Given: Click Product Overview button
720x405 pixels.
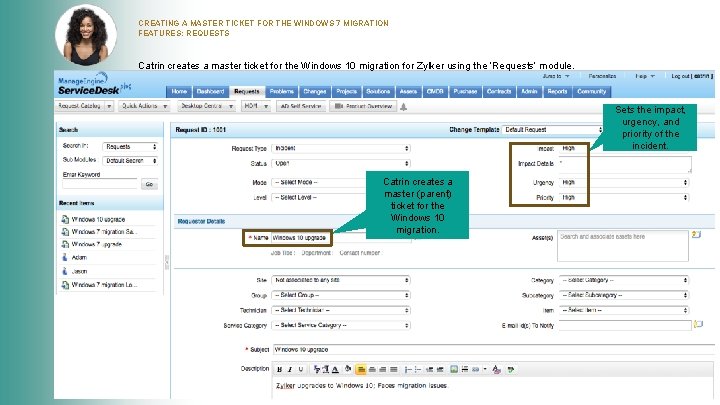Looking at the screenshot, I should (363, 106).
